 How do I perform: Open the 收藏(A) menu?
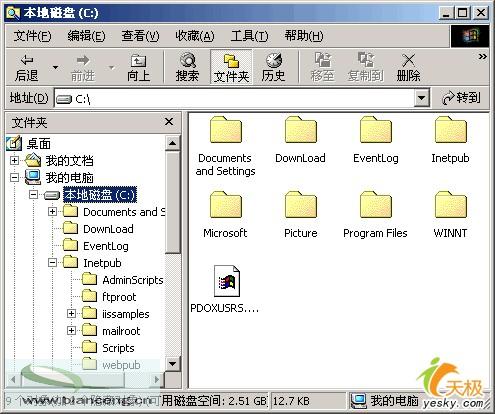point(195,36)
